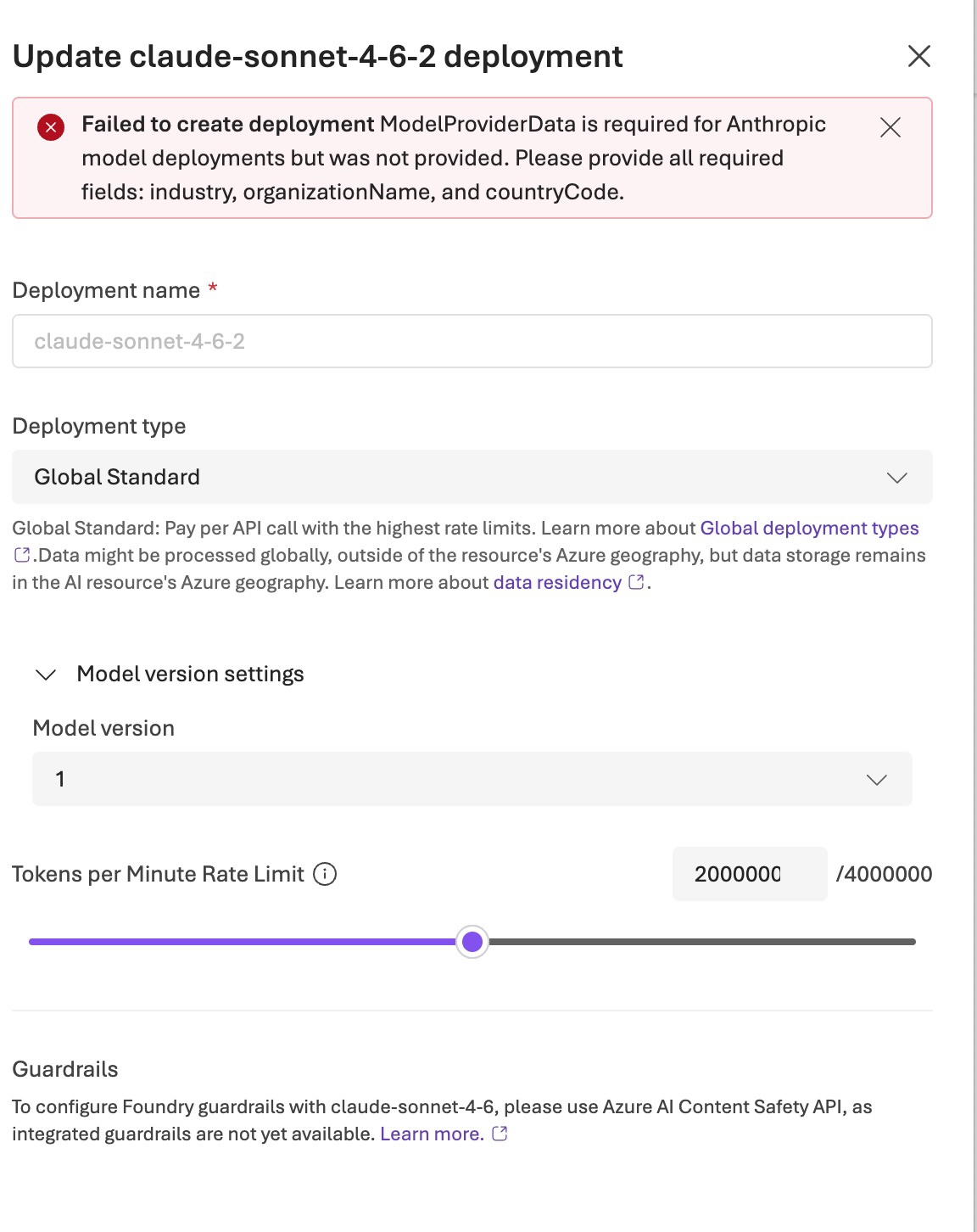
Task: Click the chevron arrow in Model version box
Action: click(877, 779)
